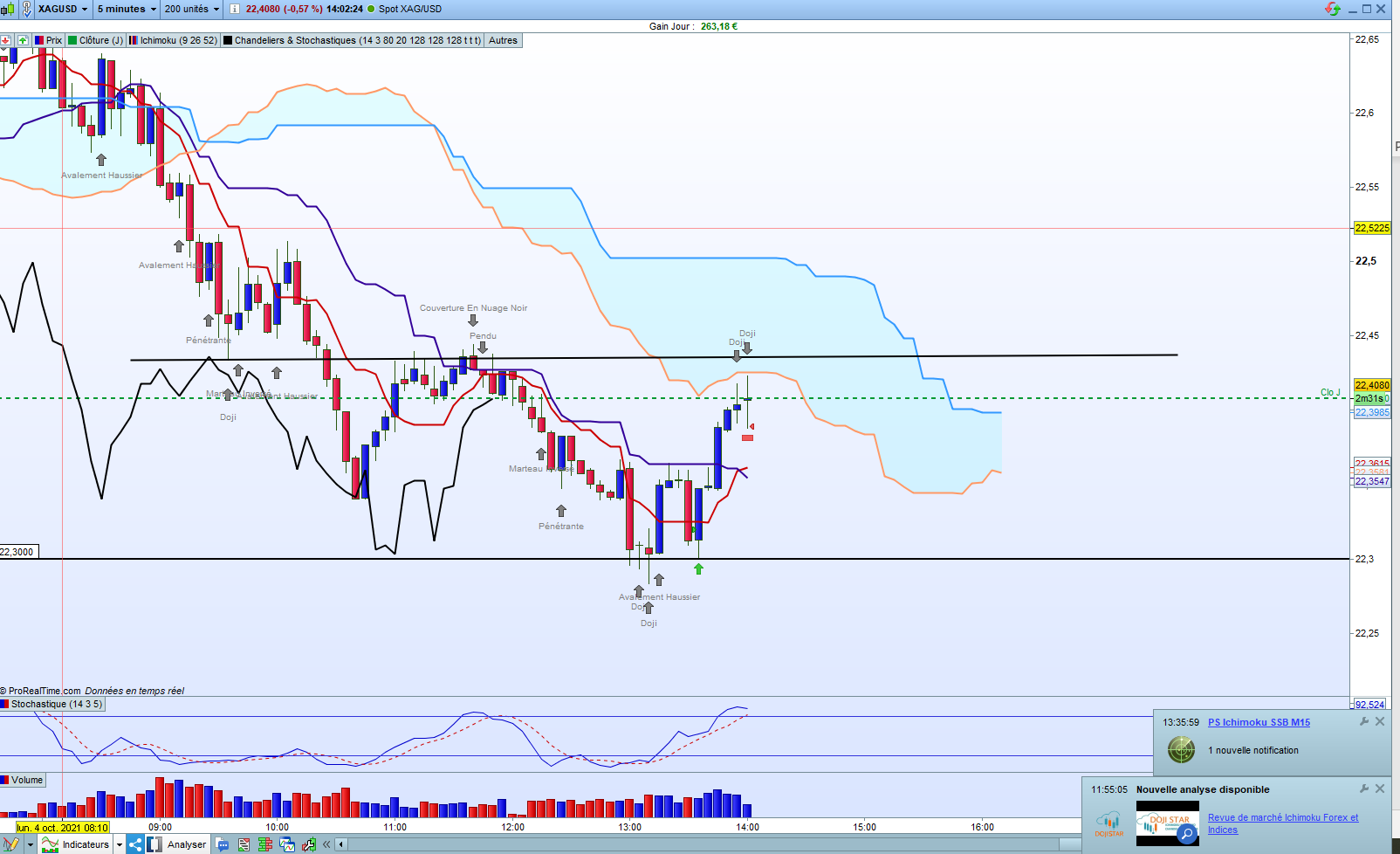Open the 5 minutes timeframe dropdown
This screenshot has height=854, width=1400.
127,9
